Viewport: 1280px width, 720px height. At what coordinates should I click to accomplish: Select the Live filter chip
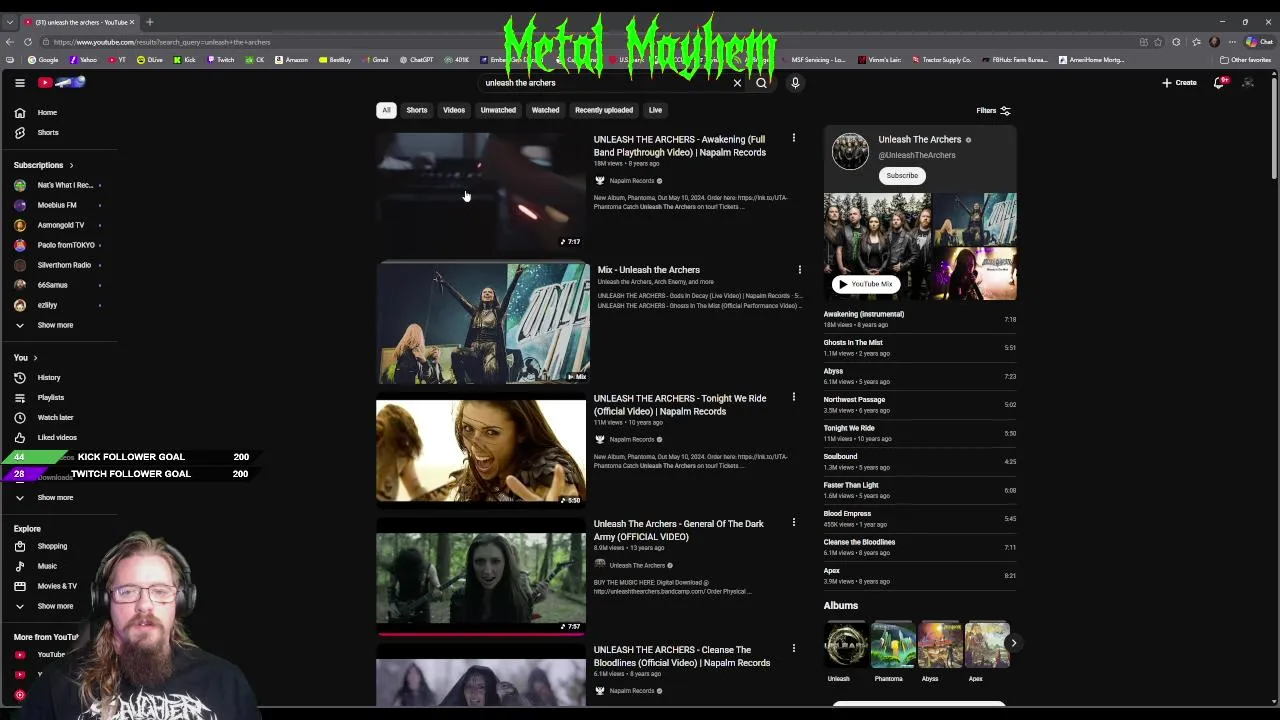[655, 110]
